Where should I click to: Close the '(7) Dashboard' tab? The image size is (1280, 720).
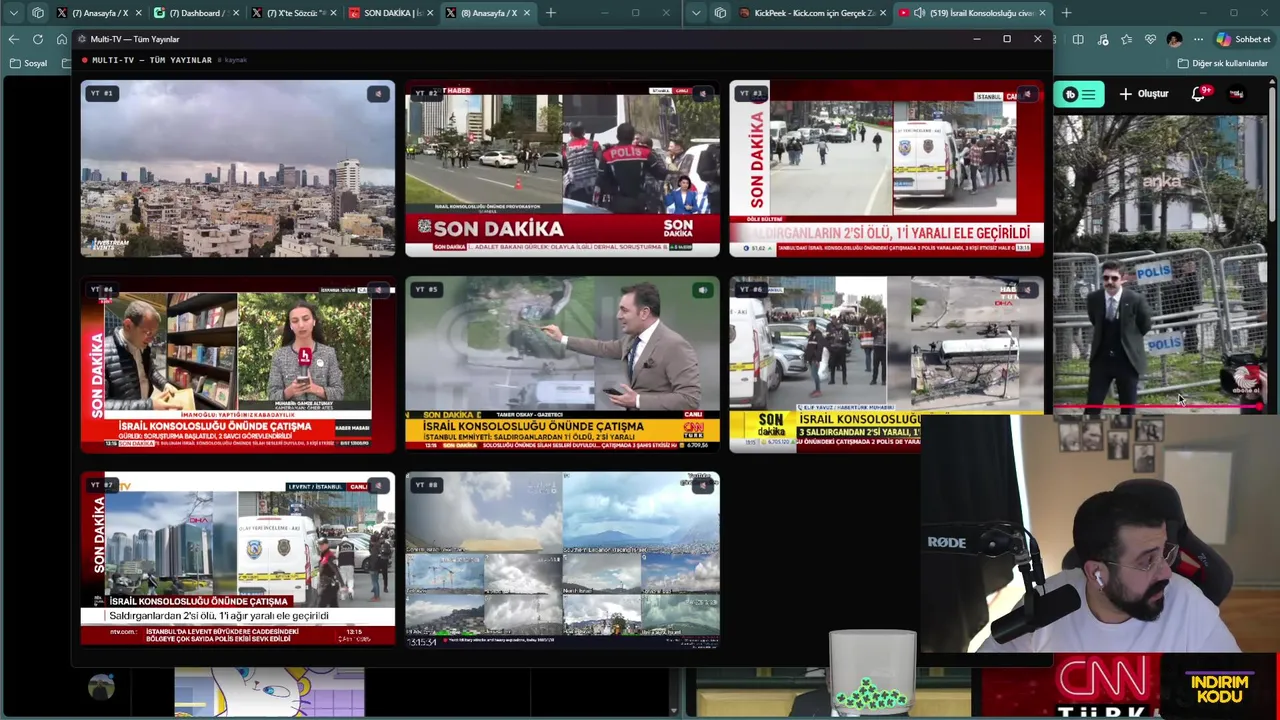236,13
